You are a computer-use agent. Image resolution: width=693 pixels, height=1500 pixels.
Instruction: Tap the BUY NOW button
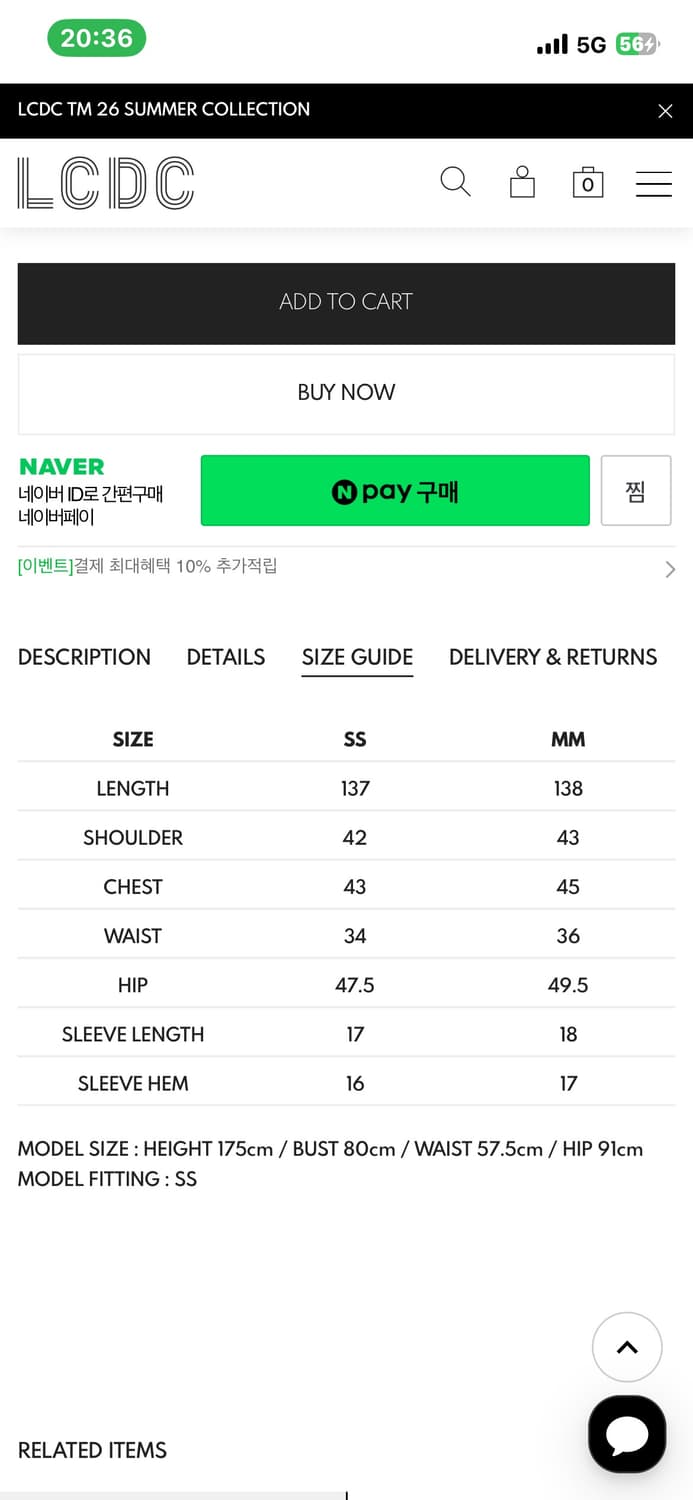click(x=346, y=393)
